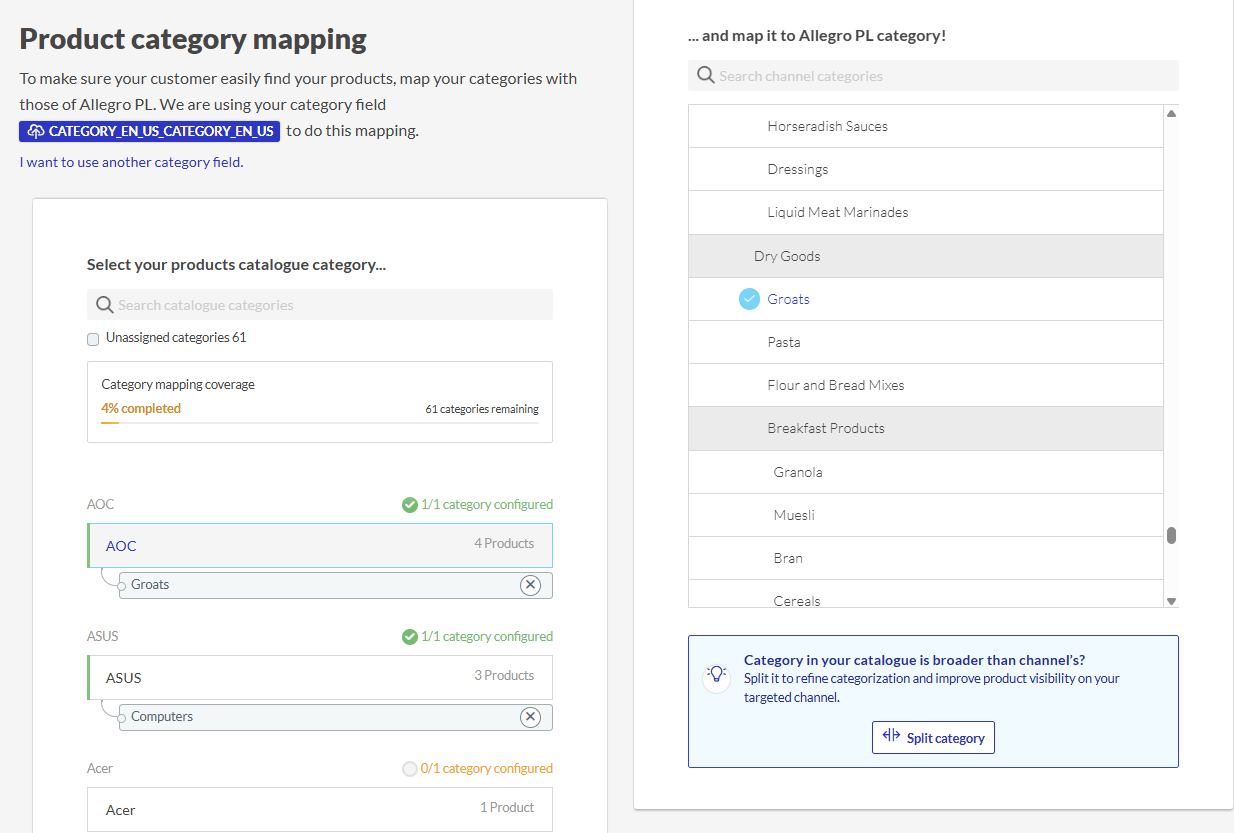
Task: Click the scroll down arrow of channel list
Action: [x=1171, y=601]
